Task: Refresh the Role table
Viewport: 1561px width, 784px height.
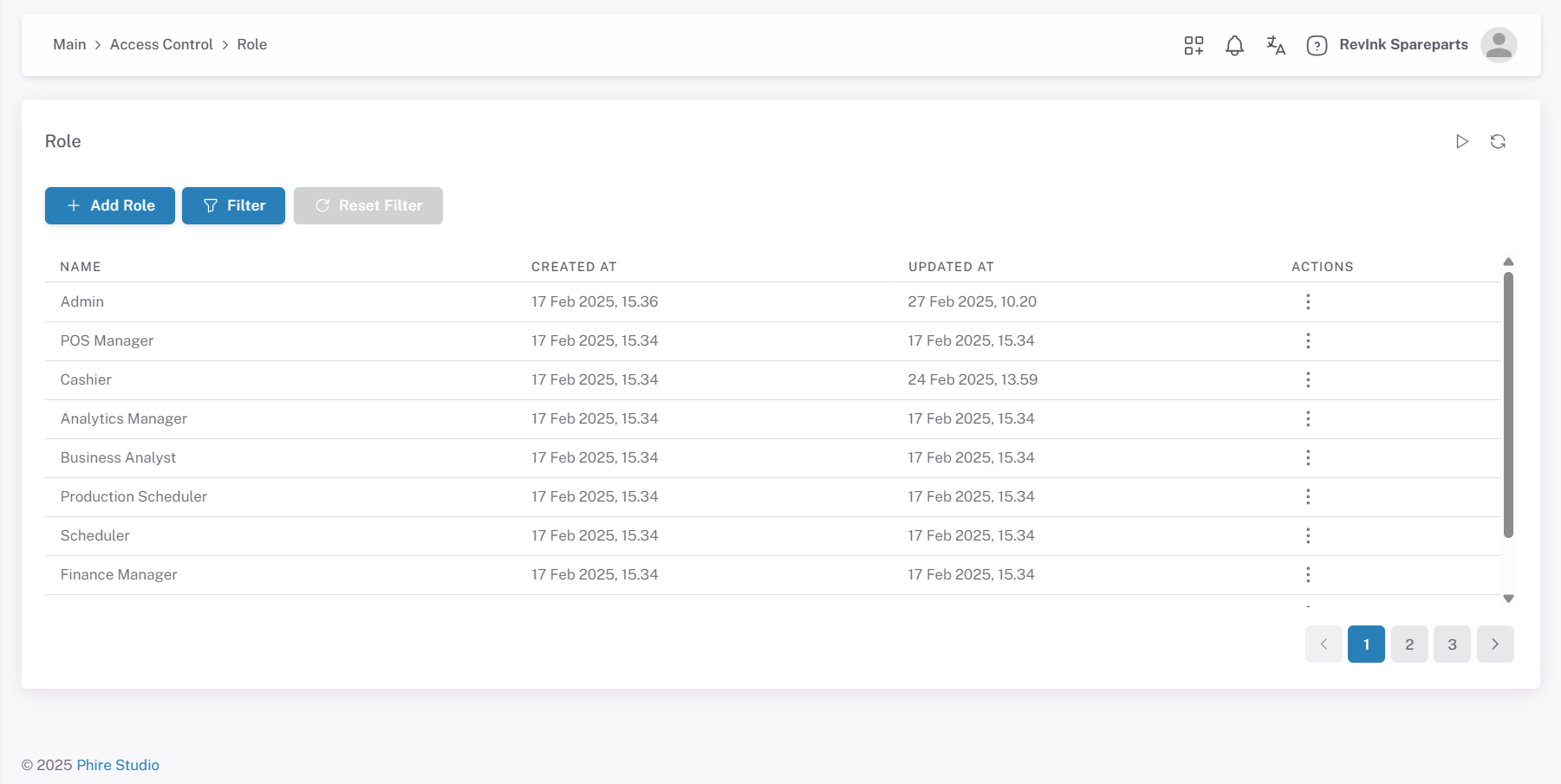Action: [1498, 141]
